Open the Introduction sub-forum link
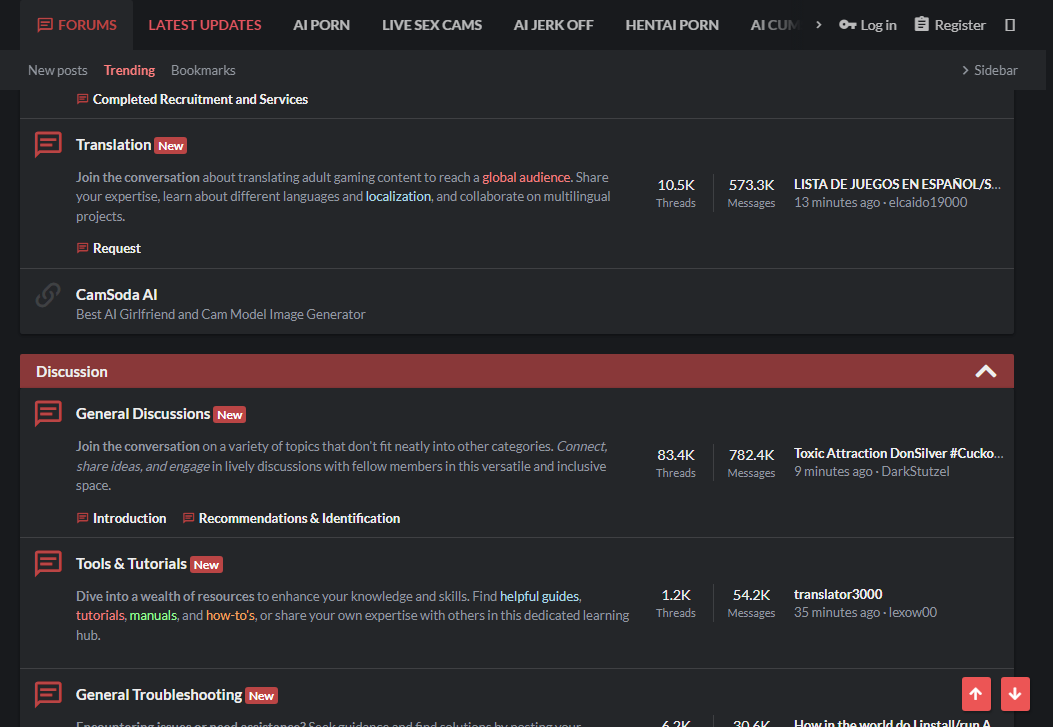 coord(129,518)
